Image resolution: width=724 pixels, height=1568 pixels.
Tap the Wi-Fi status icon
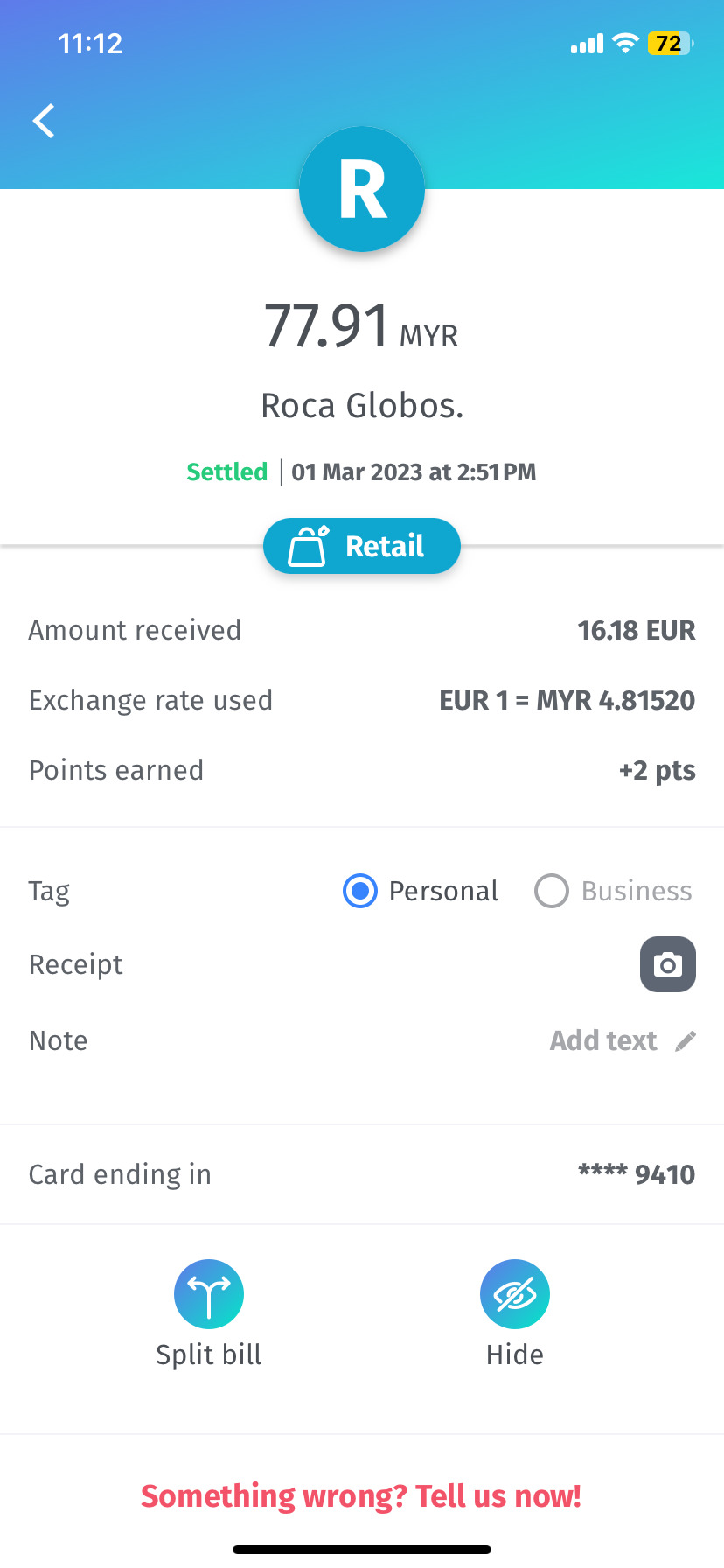click(625, 44)
